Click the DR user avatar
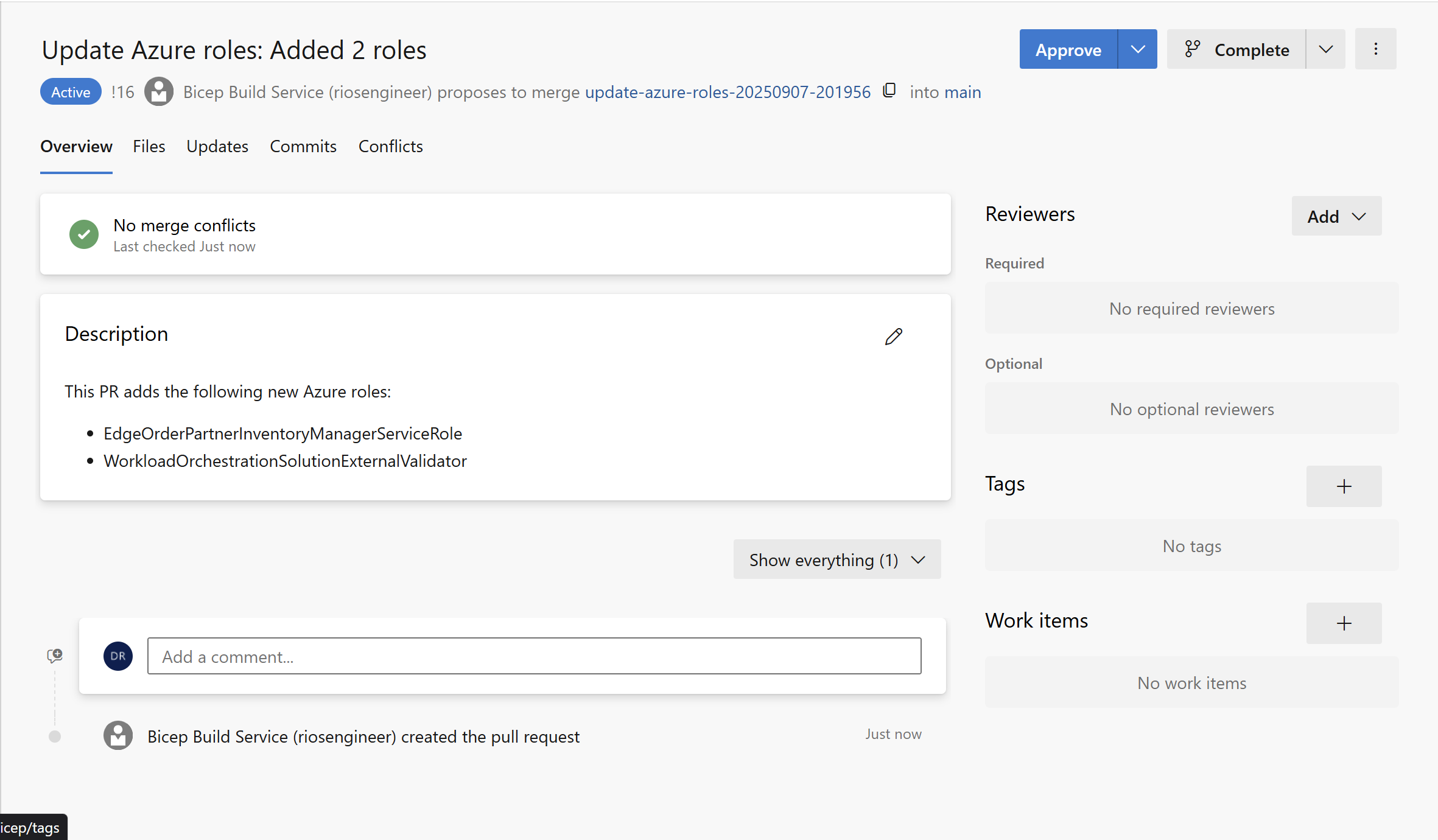 point(118,656)
